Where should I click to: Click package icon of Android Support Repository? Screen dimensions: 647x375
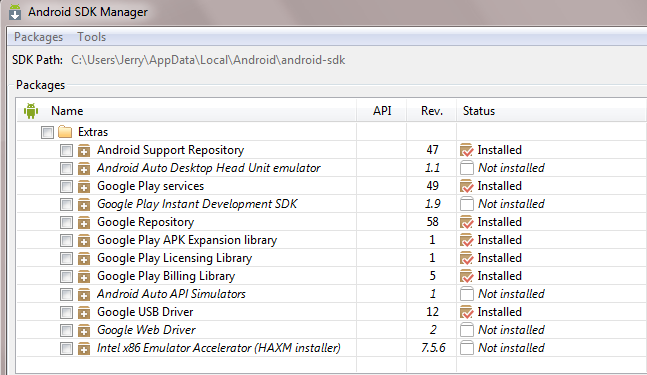84,151
